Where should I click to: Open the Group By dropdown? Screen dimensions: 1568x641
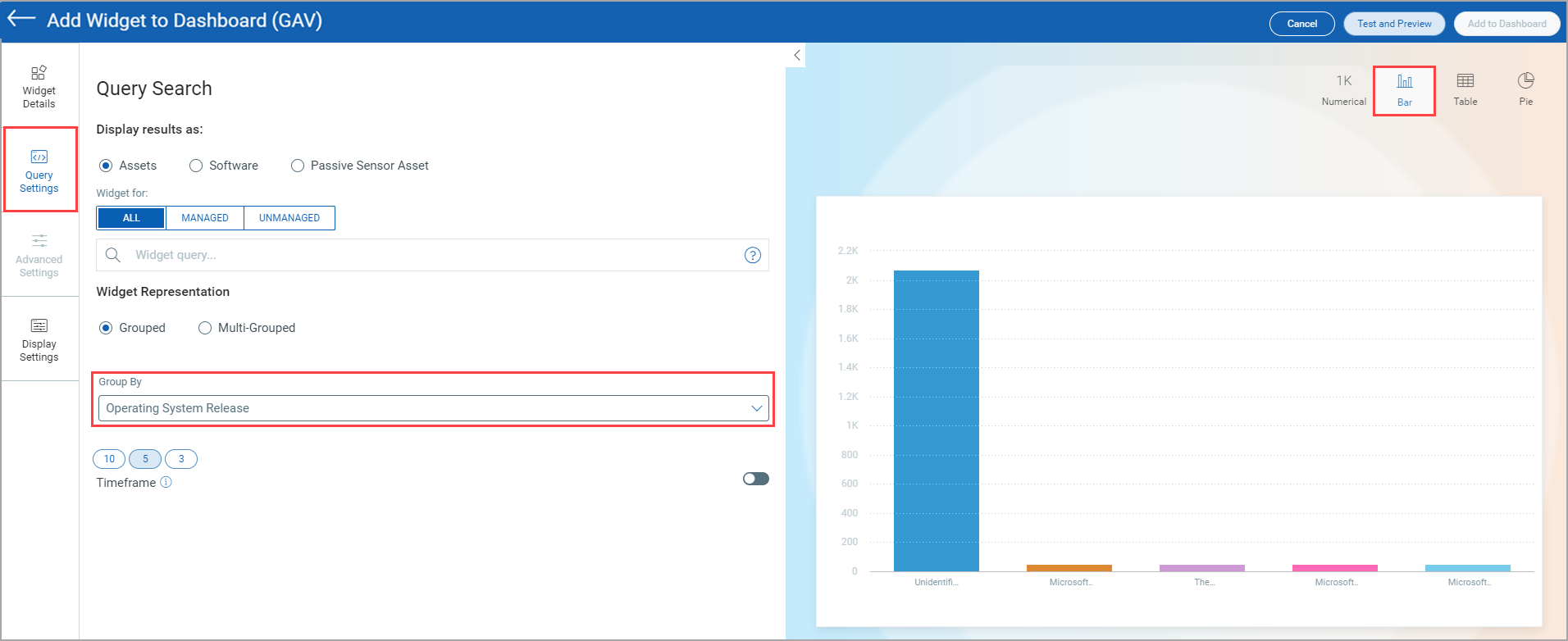[x=433, y=408]
